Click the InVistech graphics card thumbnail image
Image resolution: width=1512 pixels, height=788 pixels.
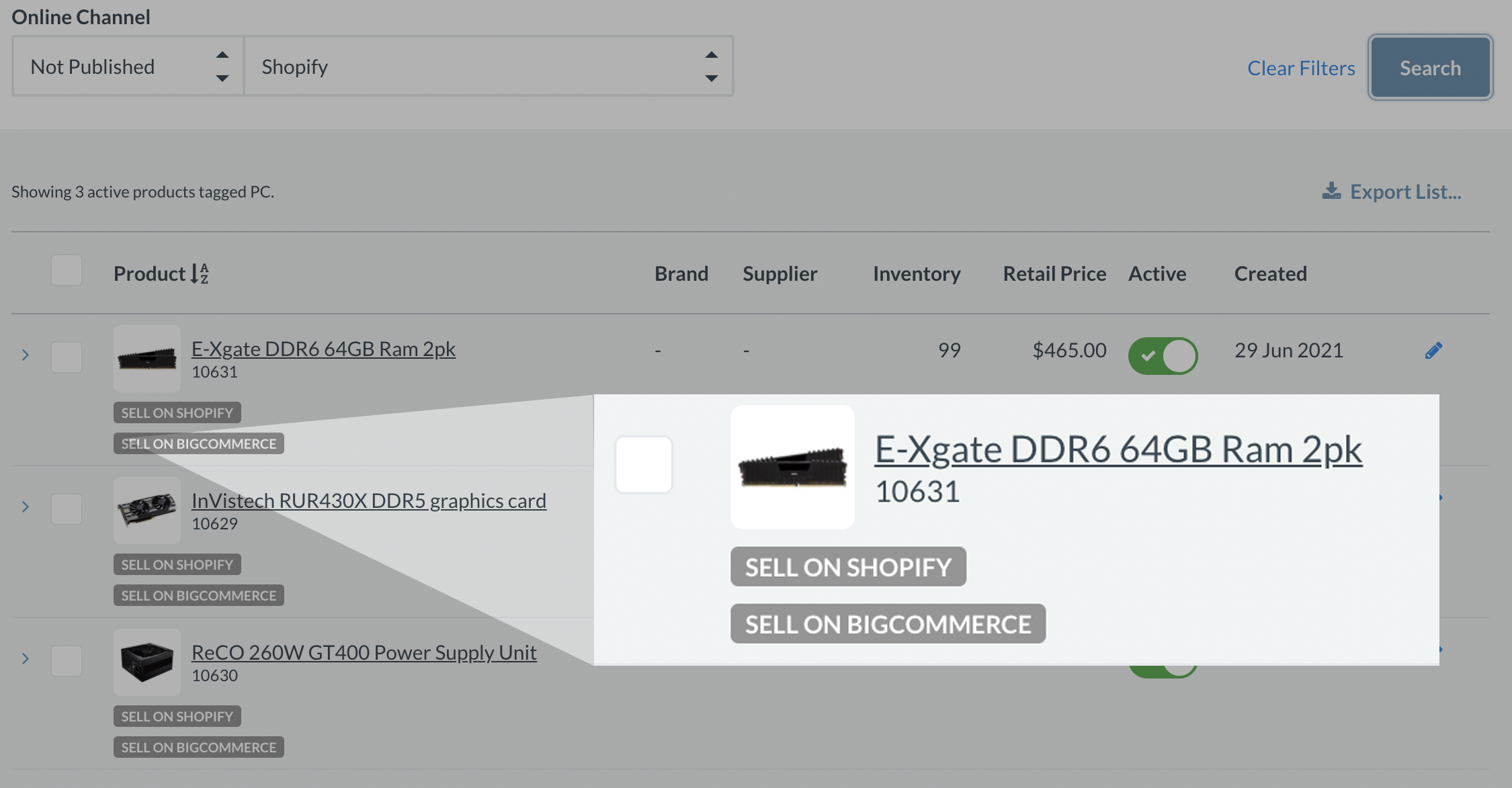coord(147,511)
